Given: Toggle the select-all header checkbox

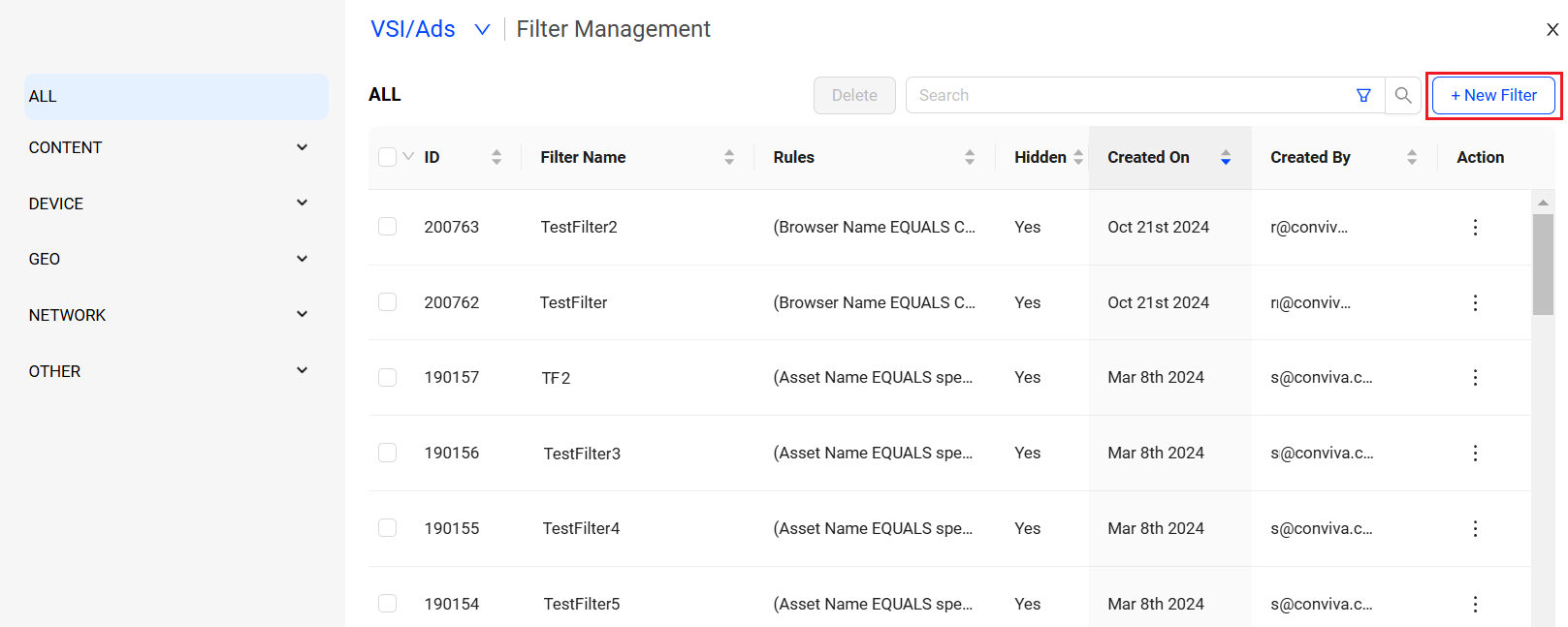Looking at the screenshot, I should [x=388, y=157].
